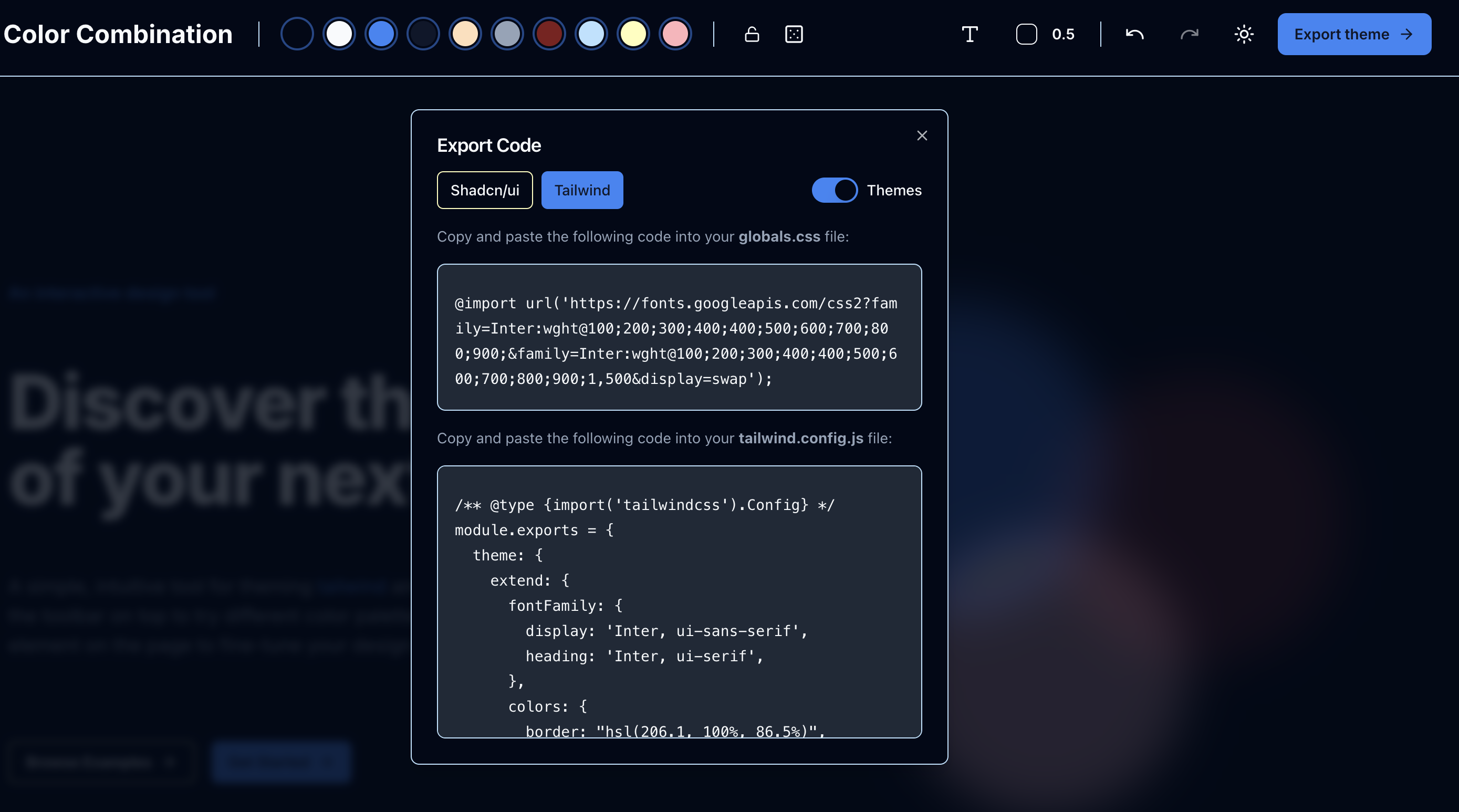Disable the Themes toggle switch
Viewport: 1459px width, 812px height.
point(835,190)
